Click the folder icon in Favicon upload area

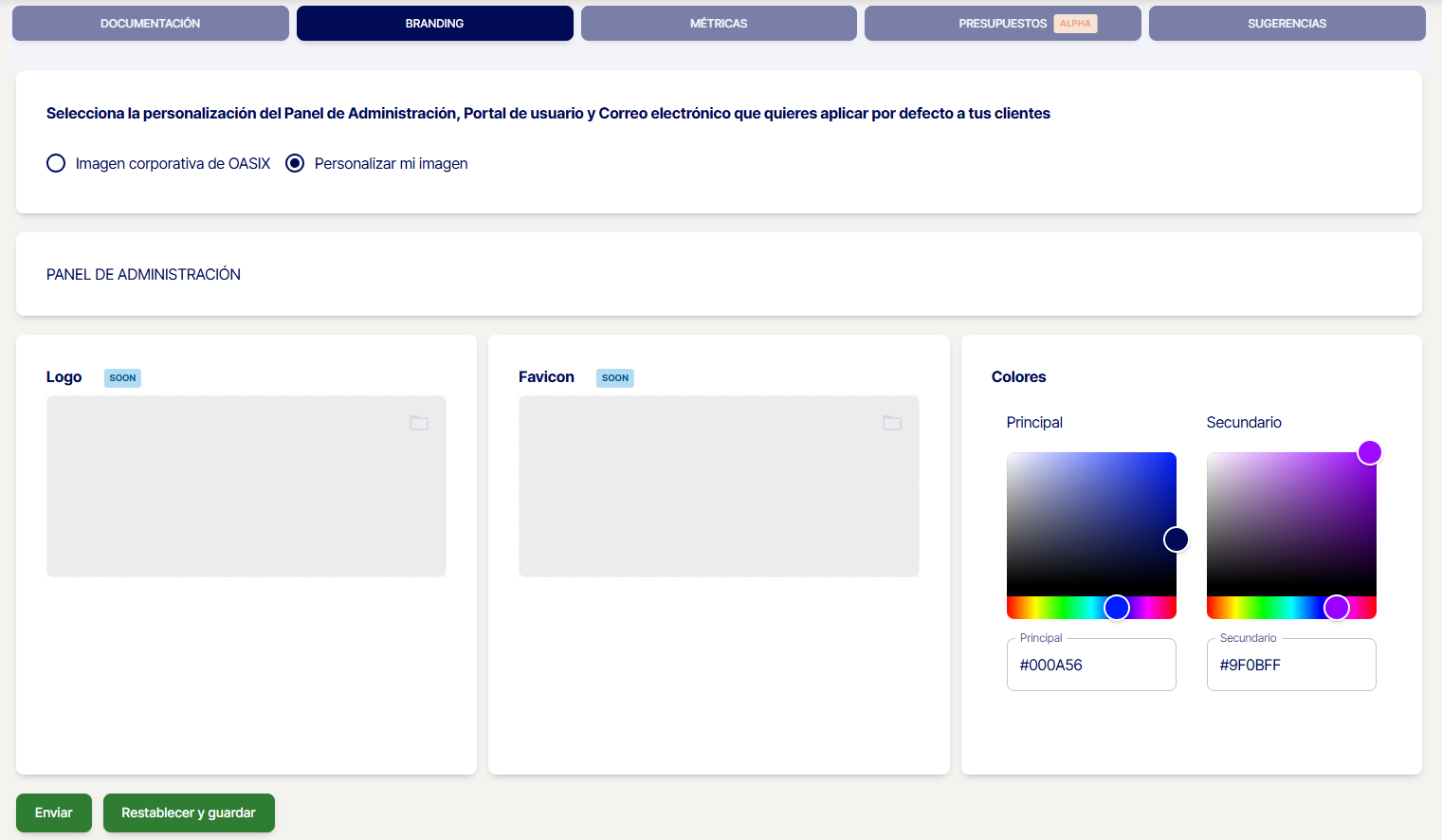(891, 423)
